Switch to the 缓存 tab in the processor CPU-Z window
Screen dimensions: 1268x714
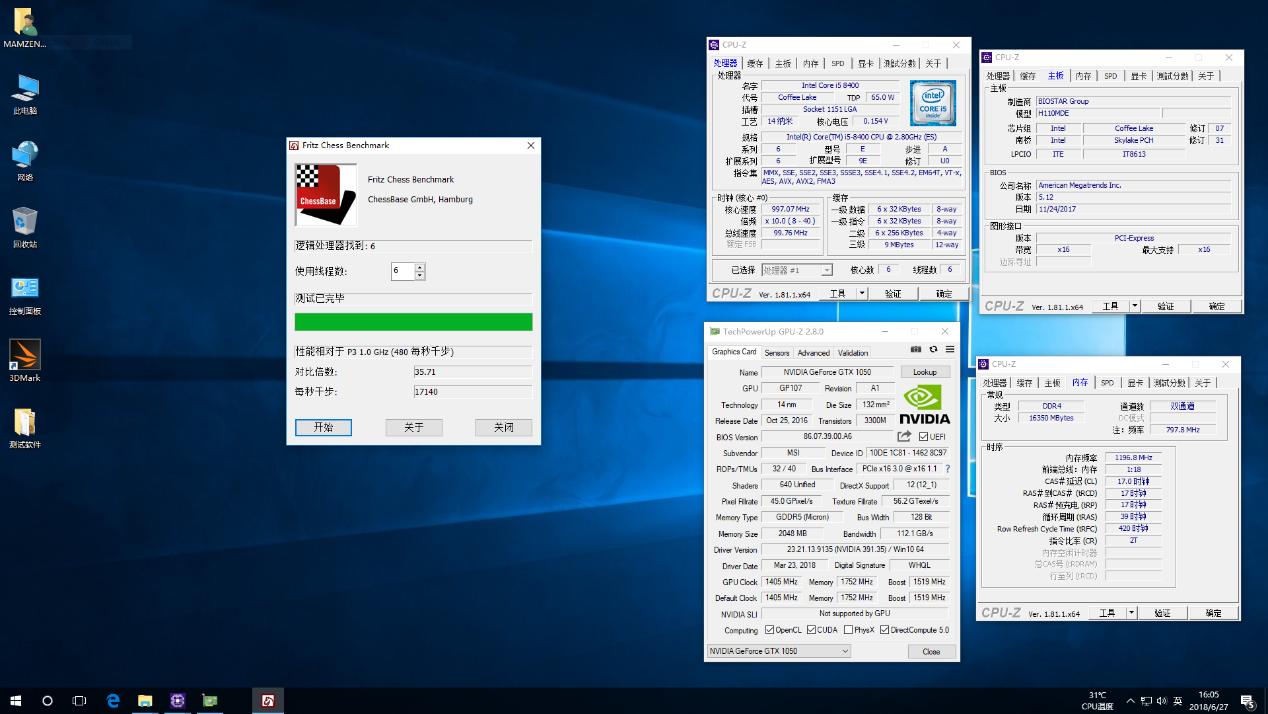[755, 64]
